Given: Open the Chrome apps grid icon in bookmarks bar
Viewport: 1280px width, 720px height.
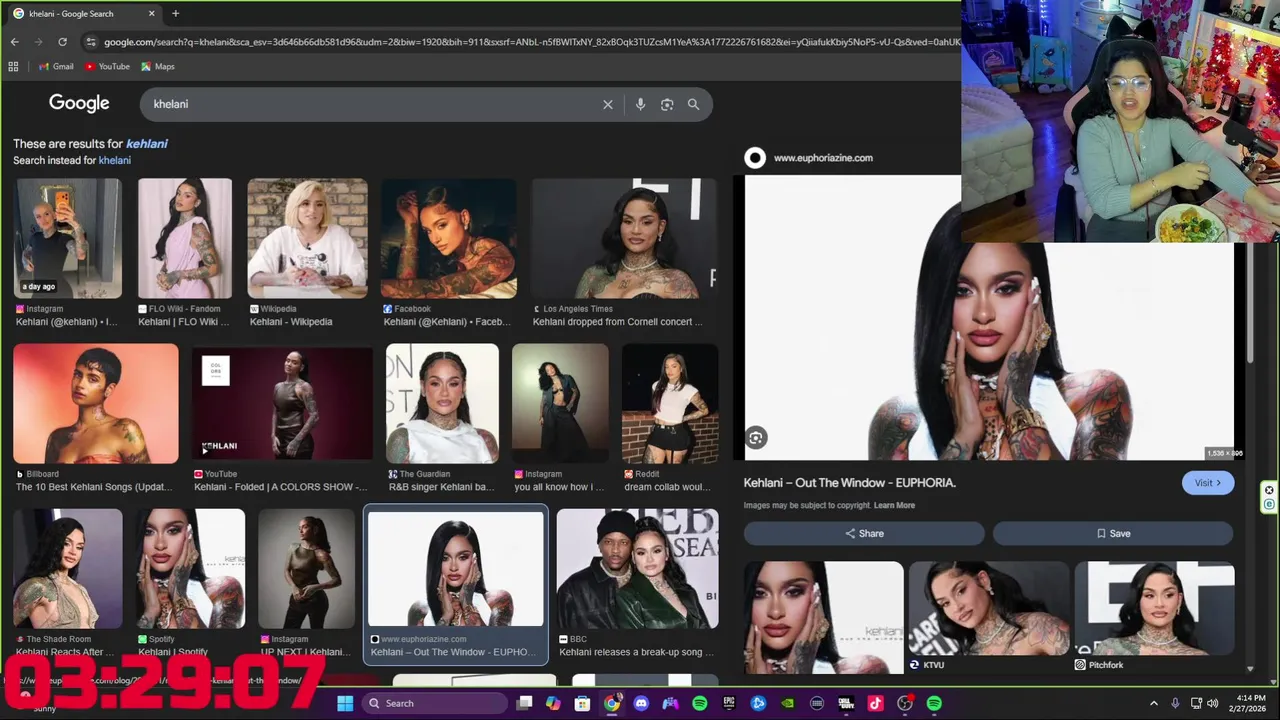Looking at the screenshot, I should pyautogui.click(x=13, y=67).
